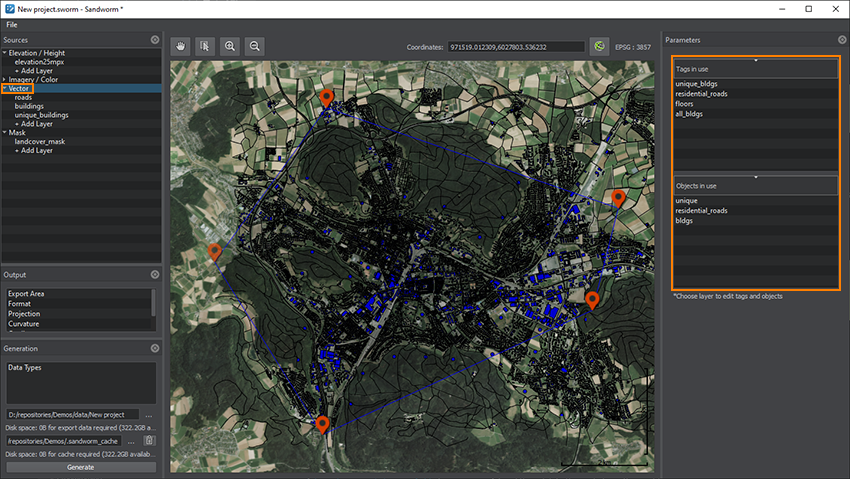Screen dimensions: 850x479
Task: Click the upper right export area pin
Action: [x=619, y=199]
